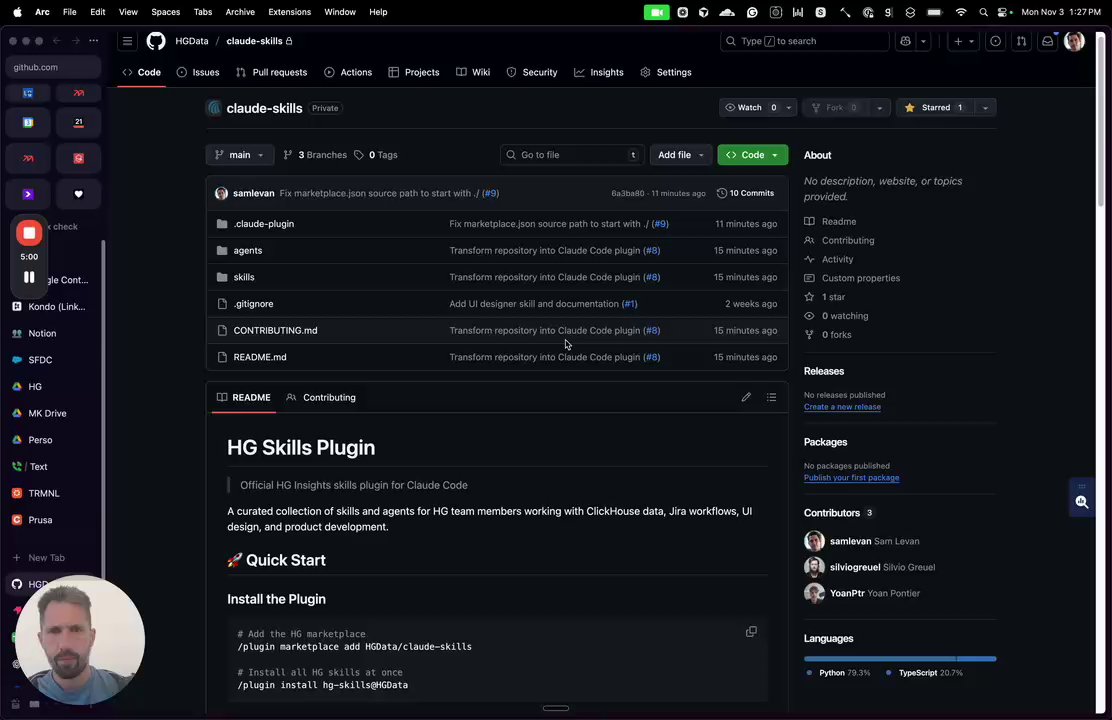Open the 0 Tags link
This screenshot has width=1112, height=720.
[x=376, y=155]
